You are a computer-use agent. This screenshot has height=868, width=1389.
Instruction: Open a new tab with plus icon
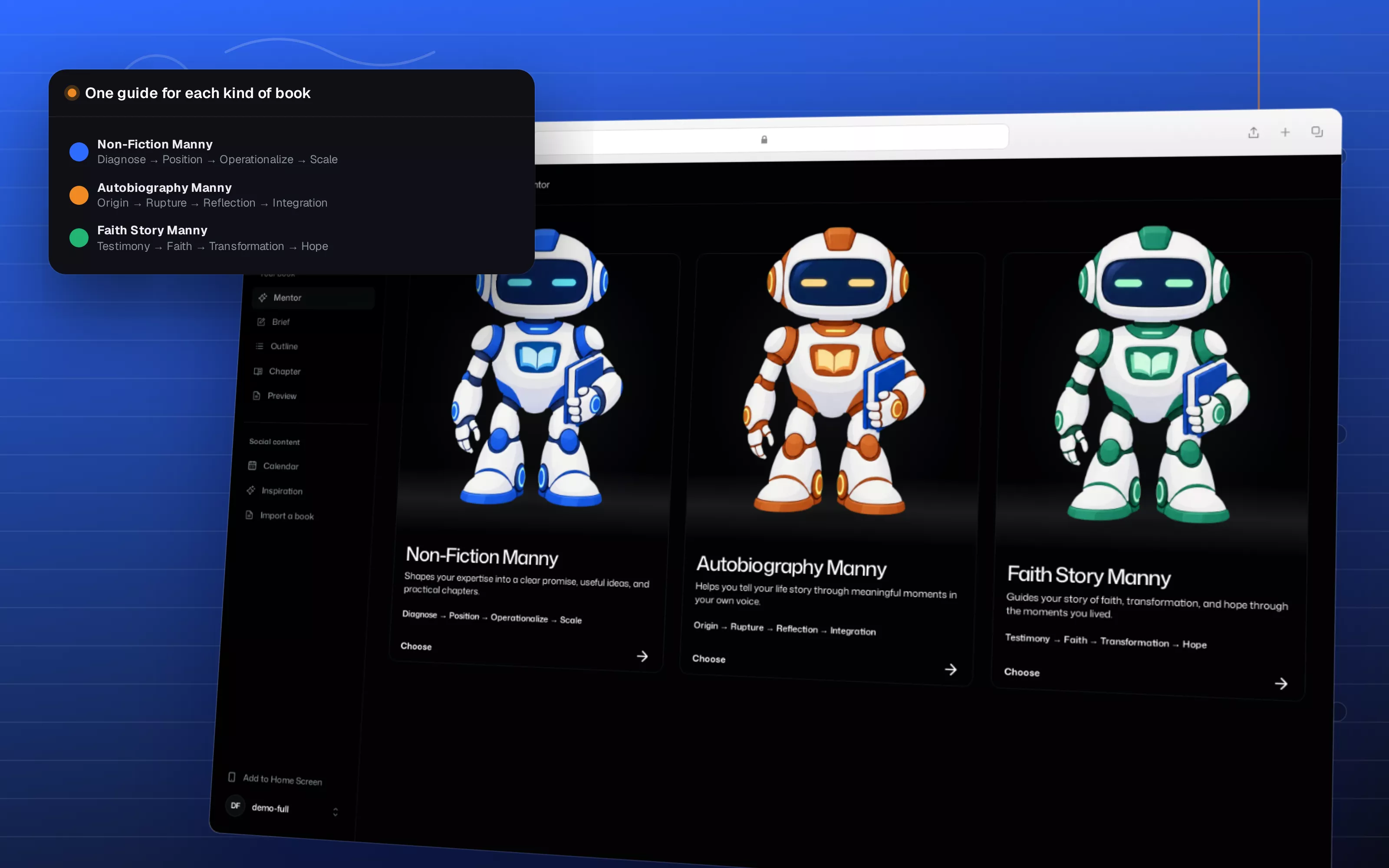[1285, 132]
